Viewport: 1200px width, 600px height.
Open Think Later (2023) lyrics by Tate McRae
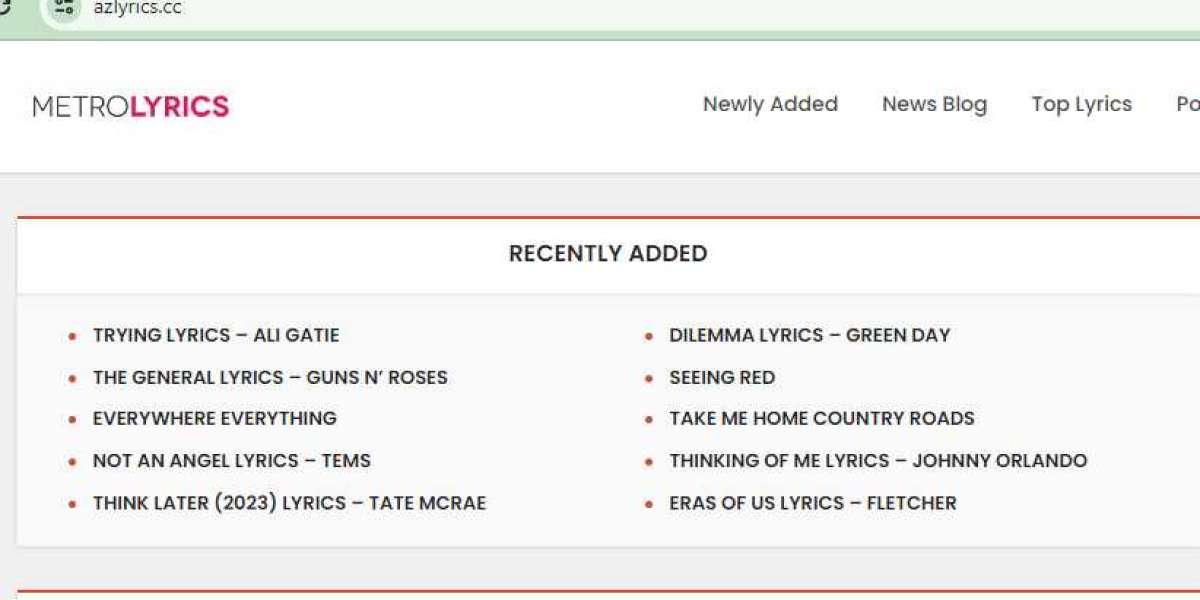[289, 502]
